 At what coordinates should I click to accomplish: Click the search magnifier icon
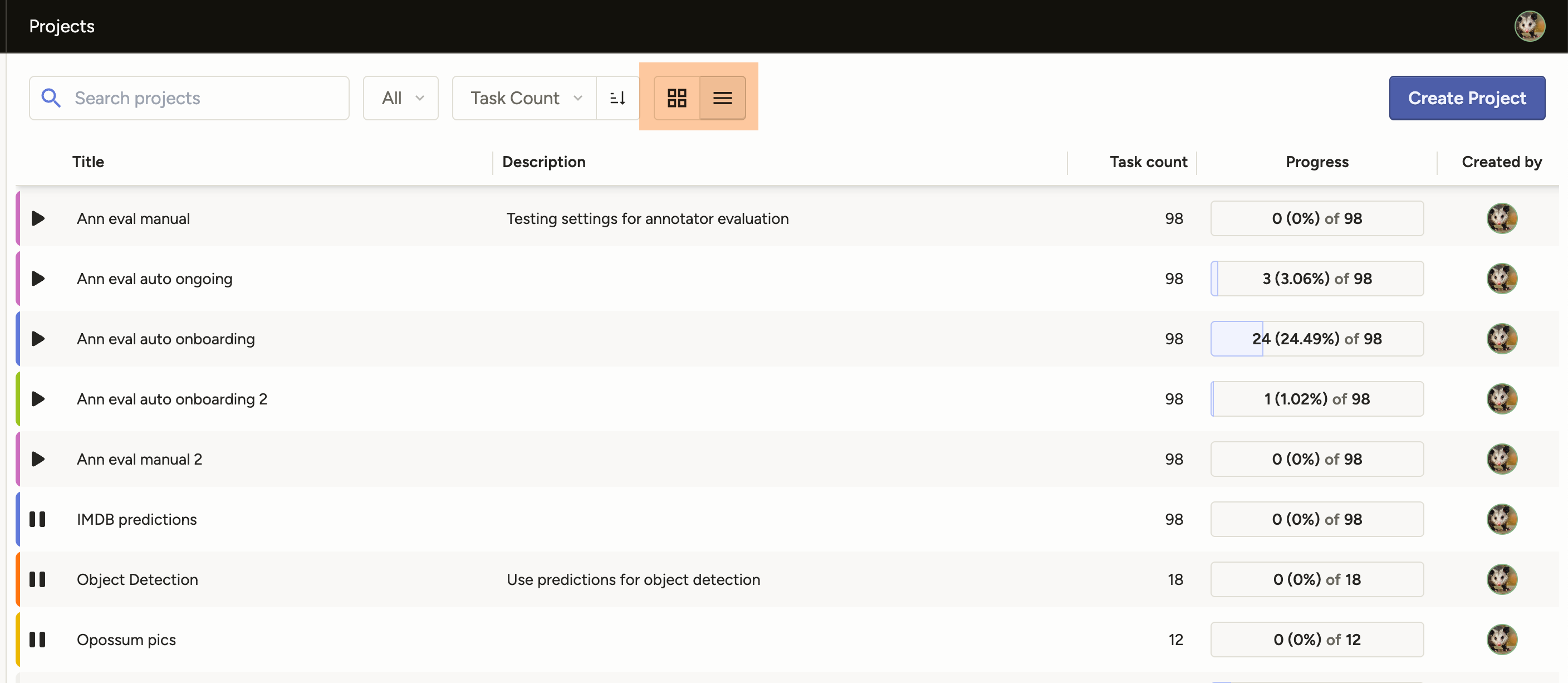(51, 97)
